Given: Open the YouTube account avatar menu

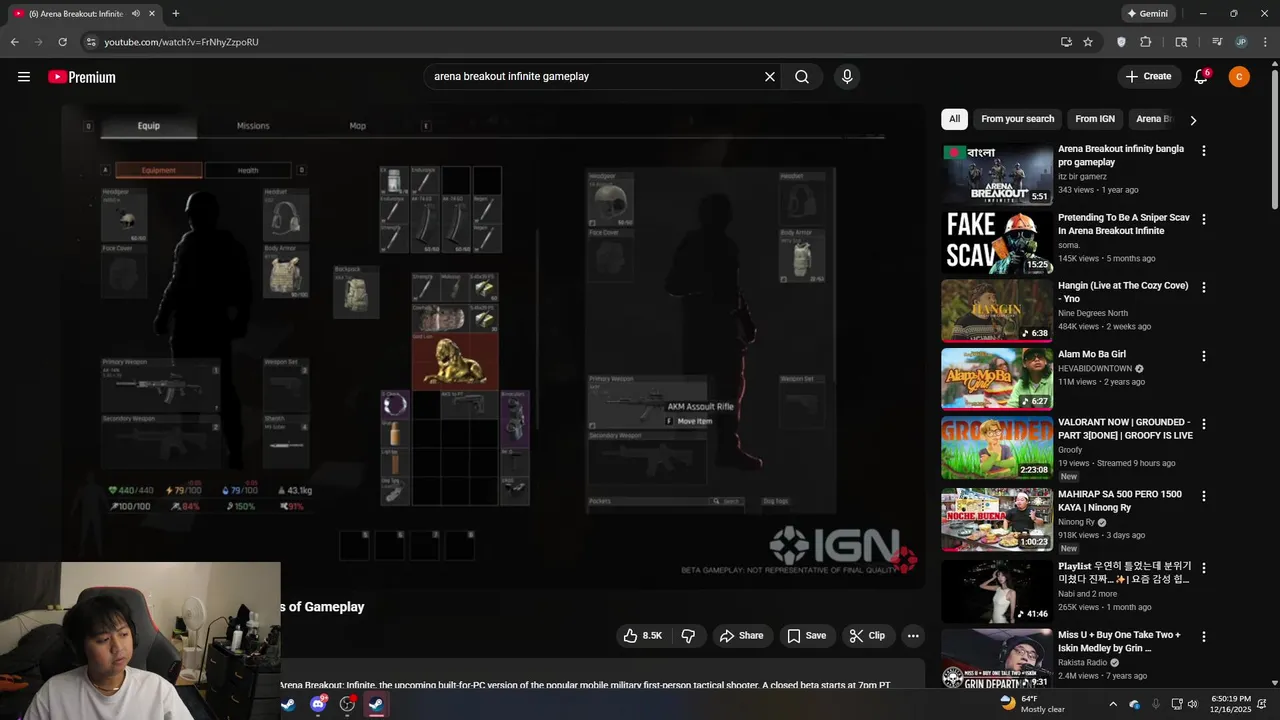Looking at the screenshot, I should 1239,77.
